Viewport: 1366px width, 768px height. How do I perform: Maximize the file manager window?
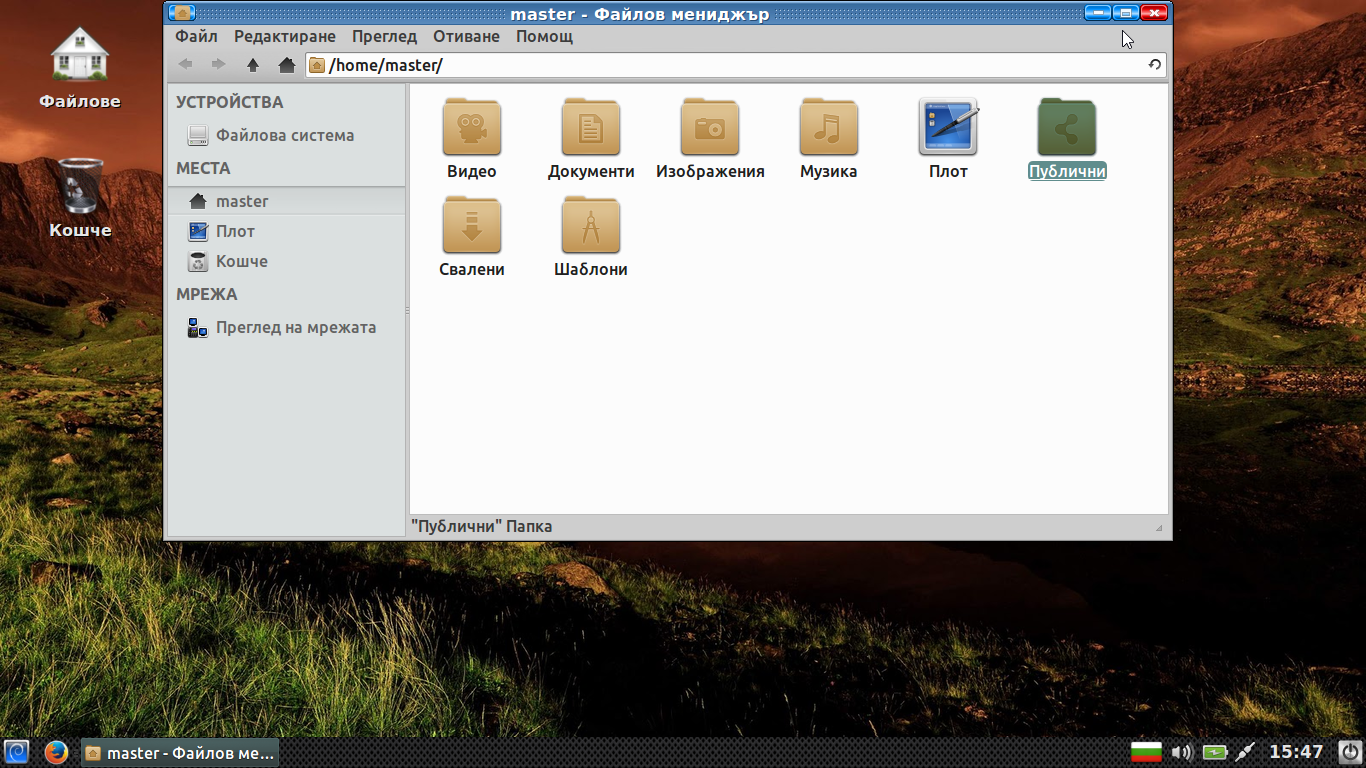pos(1126,13)
